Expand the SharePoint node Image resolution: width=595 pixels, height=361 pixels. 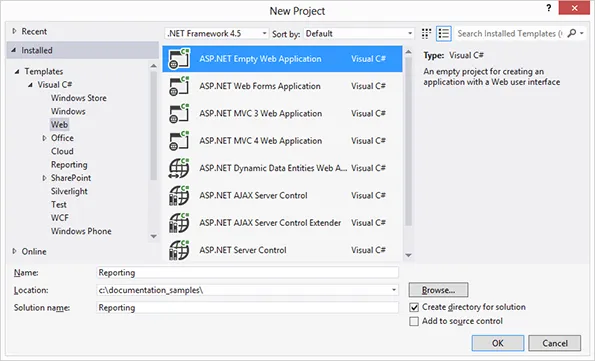tap(44, 178)
